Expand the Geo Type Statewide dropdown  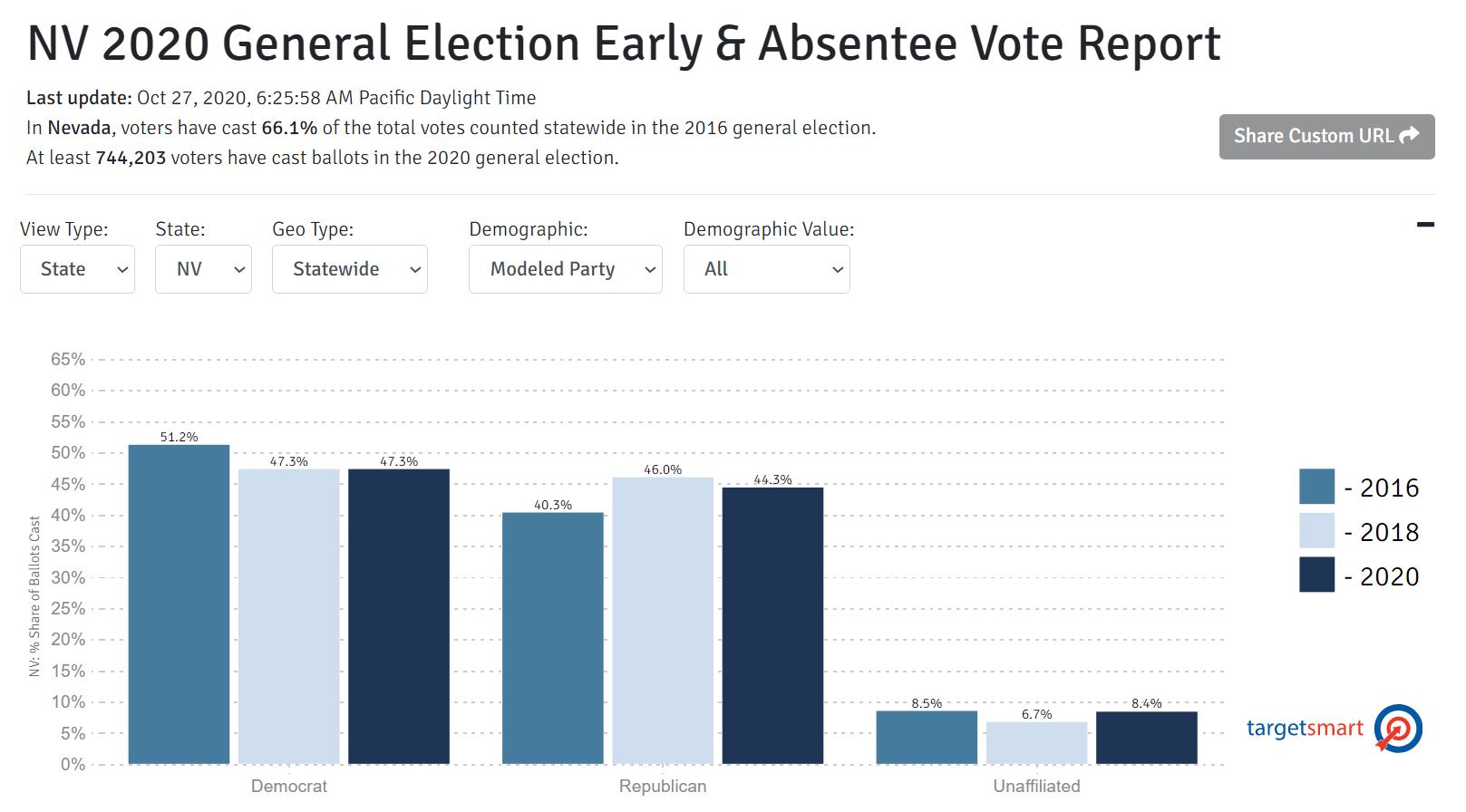[349, 269]
